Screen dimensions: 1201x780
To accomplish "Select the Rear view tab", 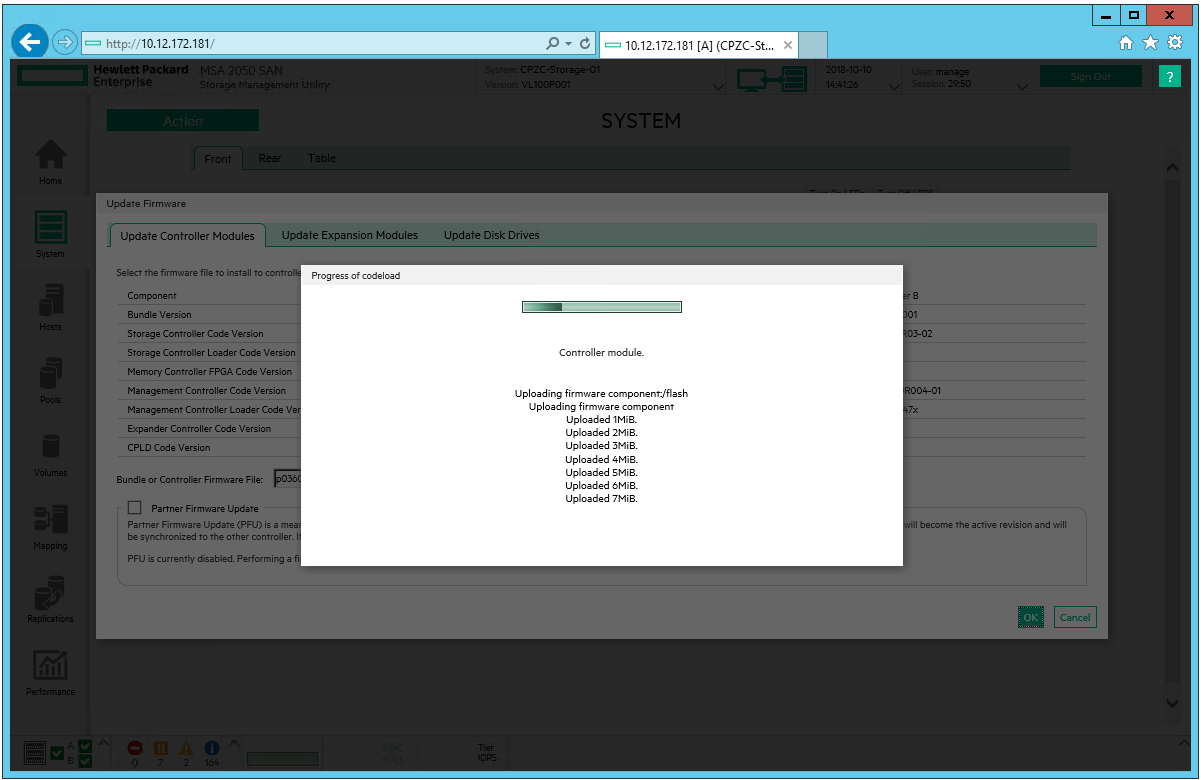I will coord(270,158).
